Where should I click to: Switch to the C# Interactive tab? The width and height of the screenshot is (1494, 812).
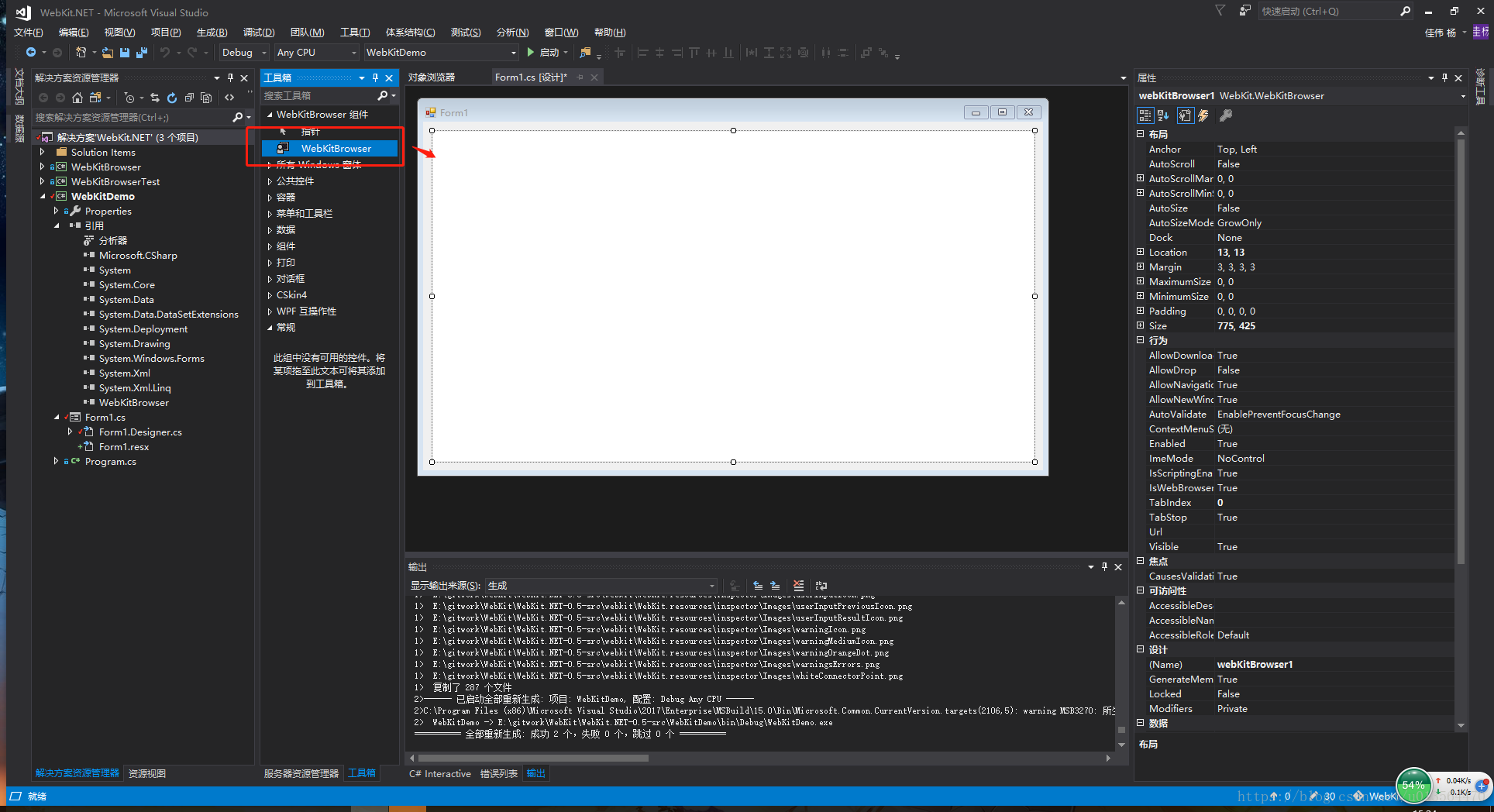click(x=440, y=774)
